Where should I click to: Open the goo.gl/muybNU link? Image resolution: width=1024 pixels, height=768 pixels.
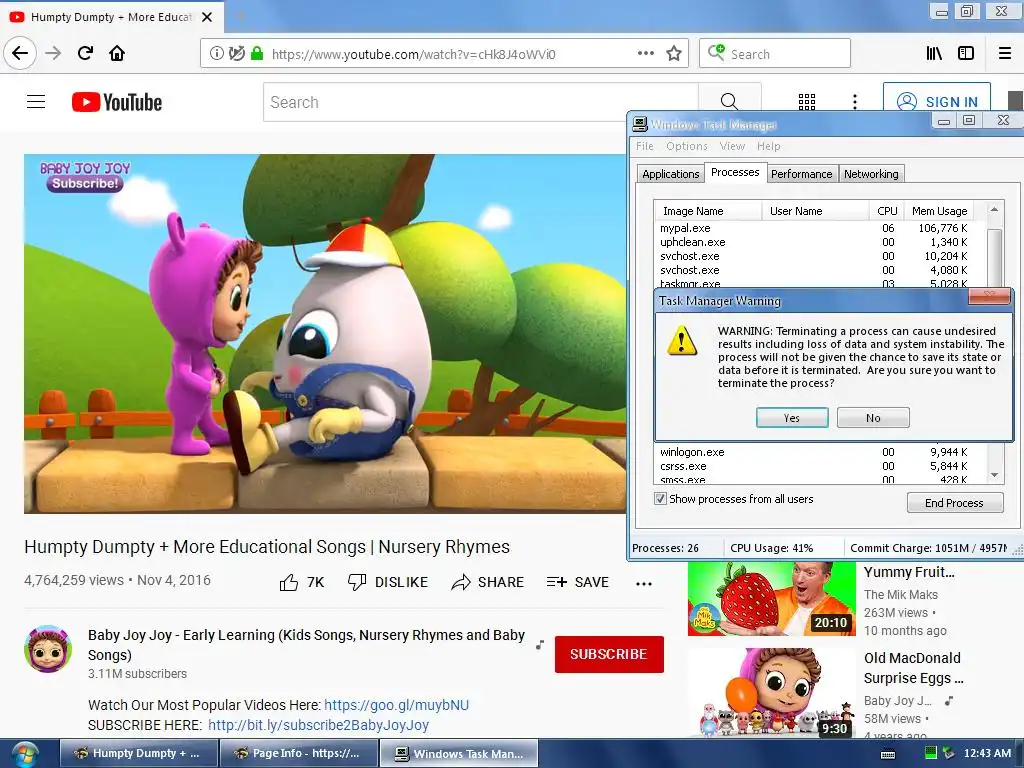[x=396, y=705]
